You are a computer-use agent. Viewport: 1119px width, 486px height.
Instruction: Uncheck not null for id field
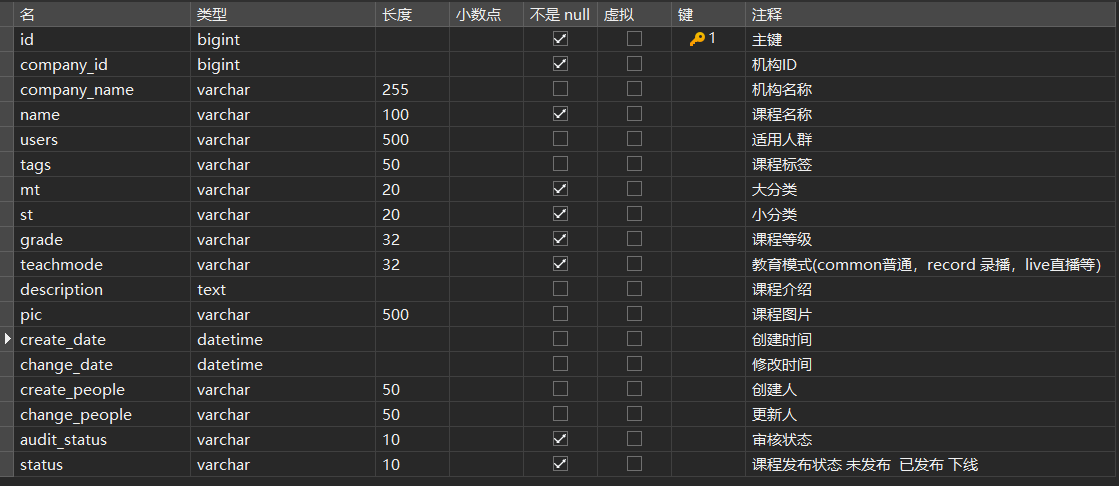pyautogui.click(x=560, y=39)
